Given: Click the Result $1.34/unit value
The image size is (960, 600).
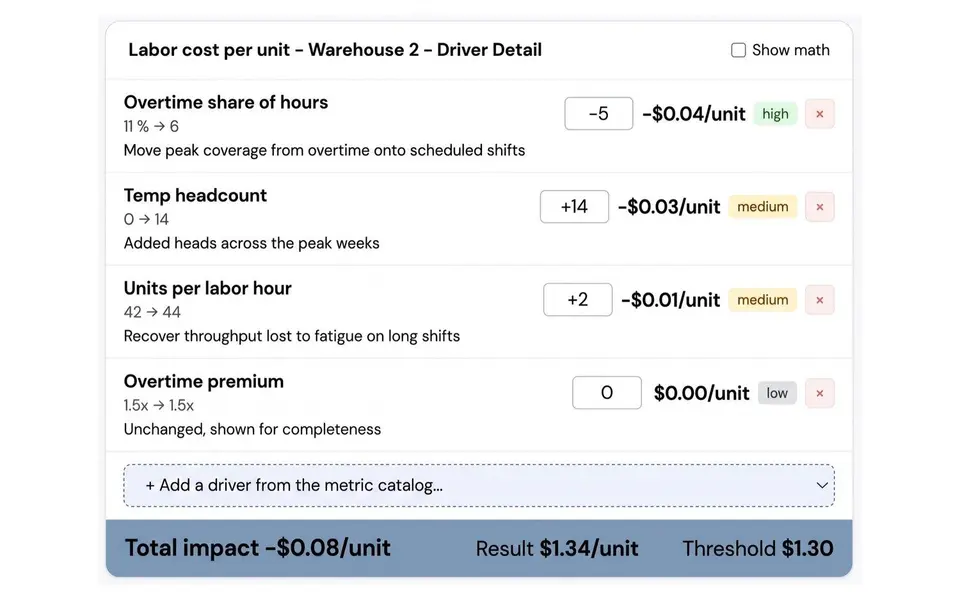Looking at the screenshot, I should pos(557,549).
